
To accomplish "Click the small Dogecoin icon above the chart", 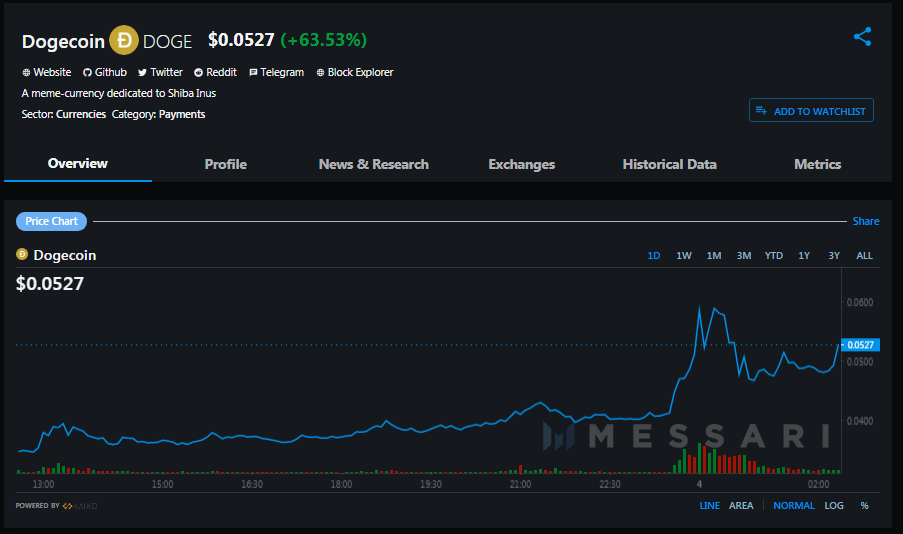I will pyautogui.click(x=22, y=254).
